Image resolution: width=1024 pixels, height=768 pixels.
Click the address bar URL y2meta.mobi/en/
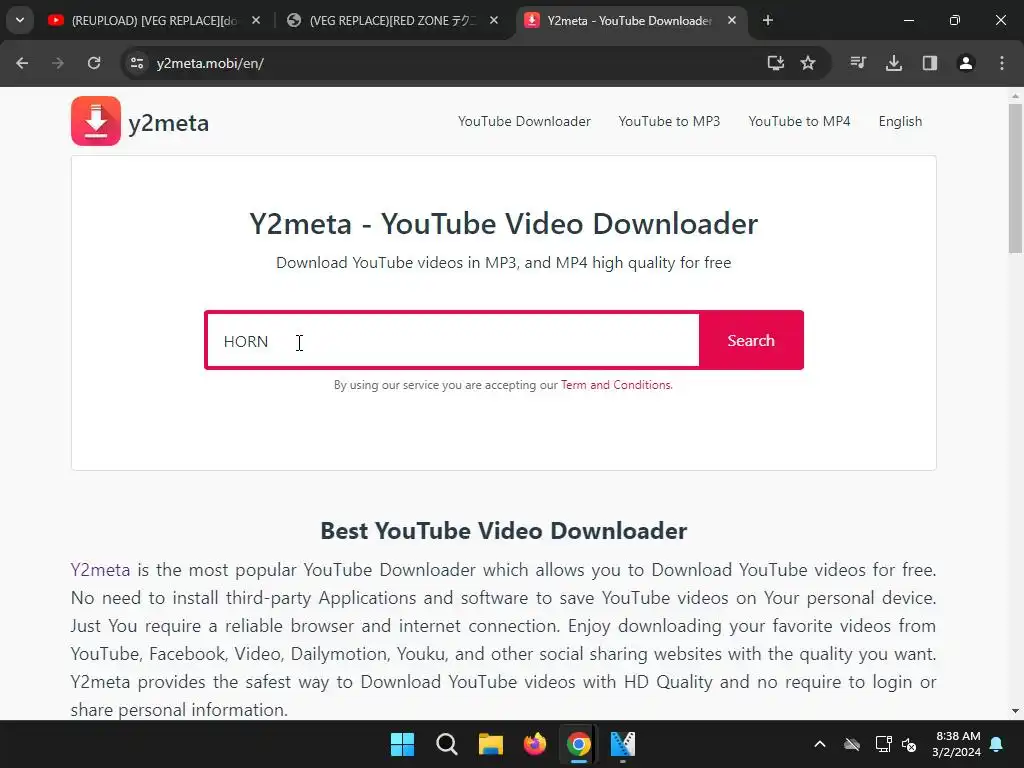coord(210,63)
